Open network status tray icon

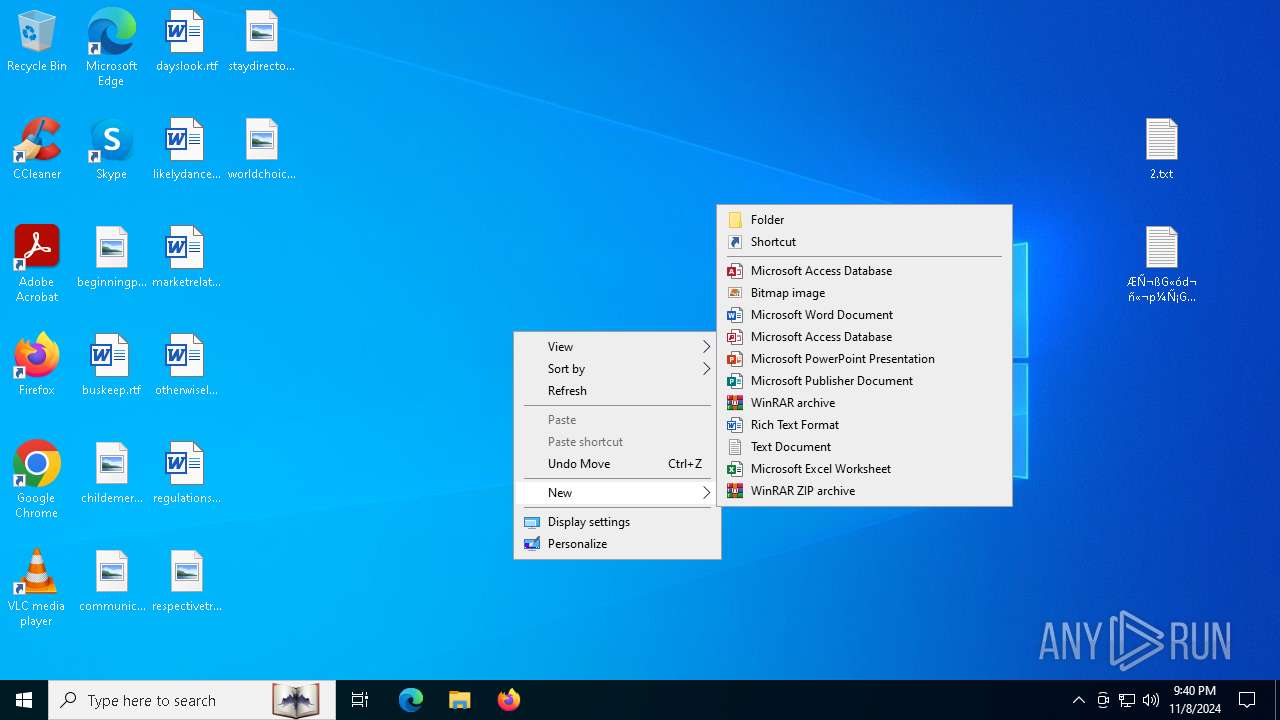tap(1127, 700)
